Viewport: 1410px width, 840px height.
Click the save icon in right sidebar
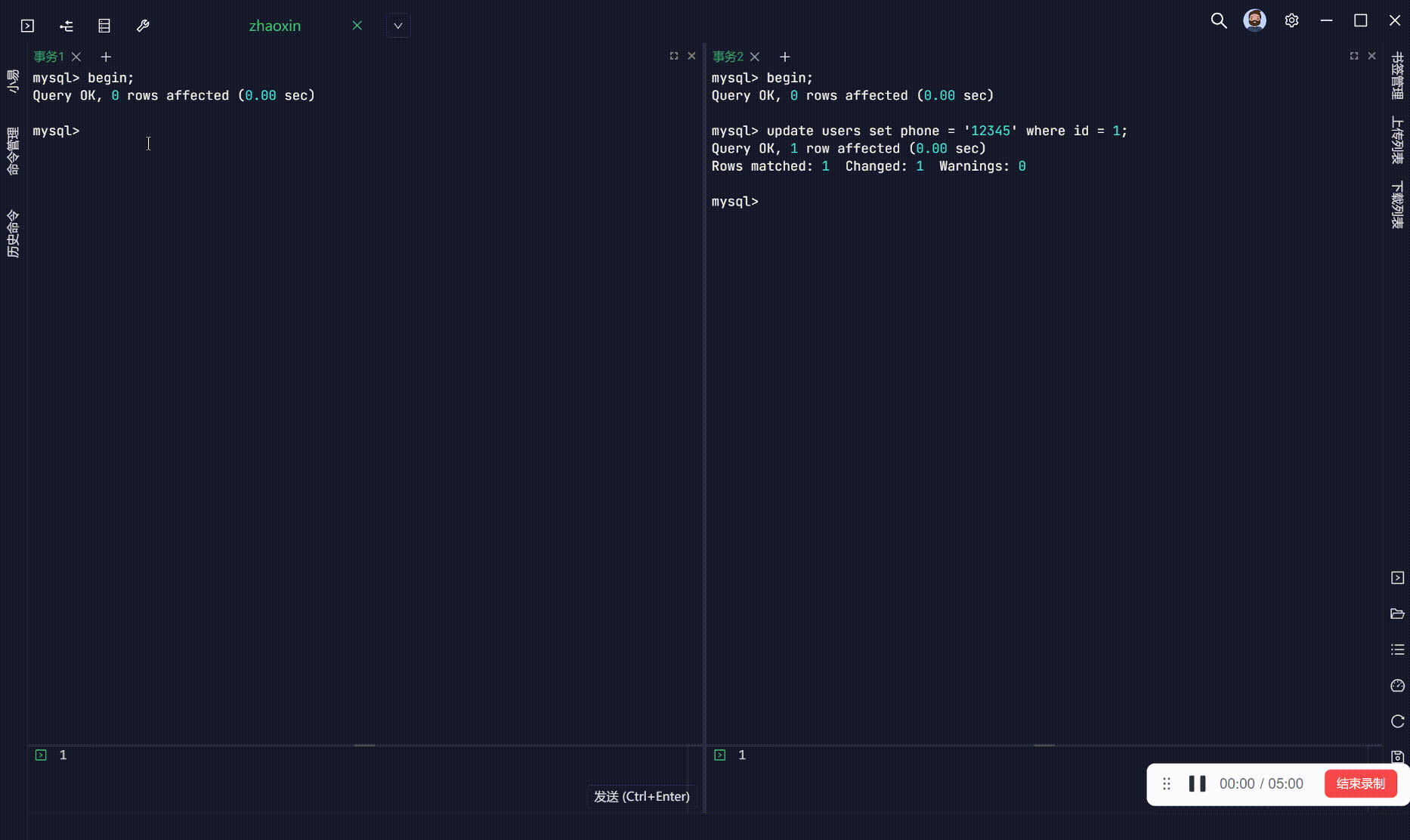(1397, 756)
